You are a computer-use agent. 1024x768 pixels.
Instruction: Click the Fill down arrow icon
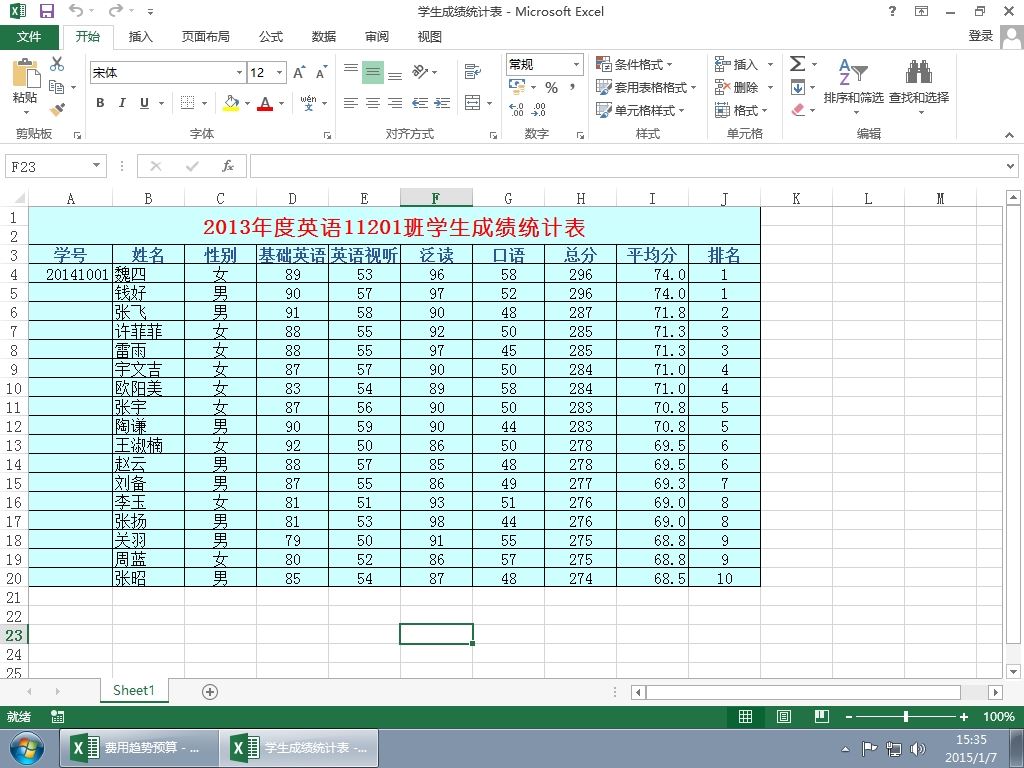798,87
